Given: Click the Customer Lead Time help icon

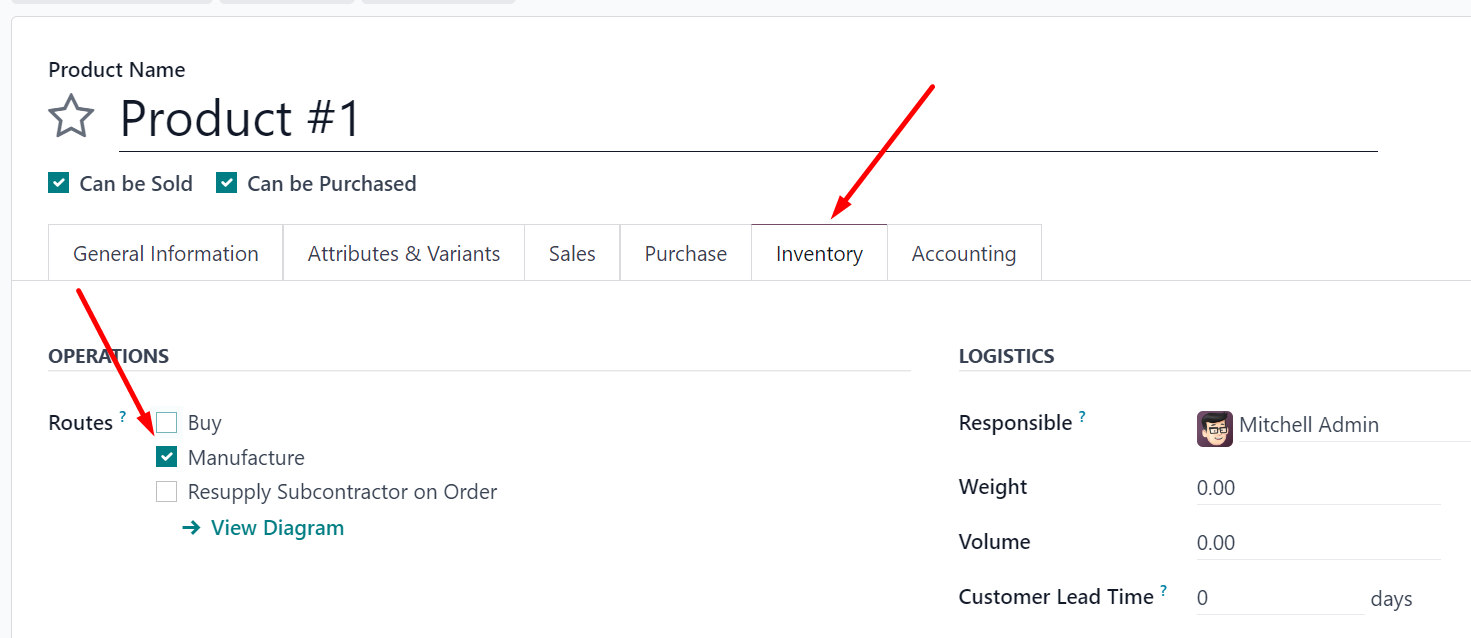Looking at the screenshot, I should (x=1163, y=590).
